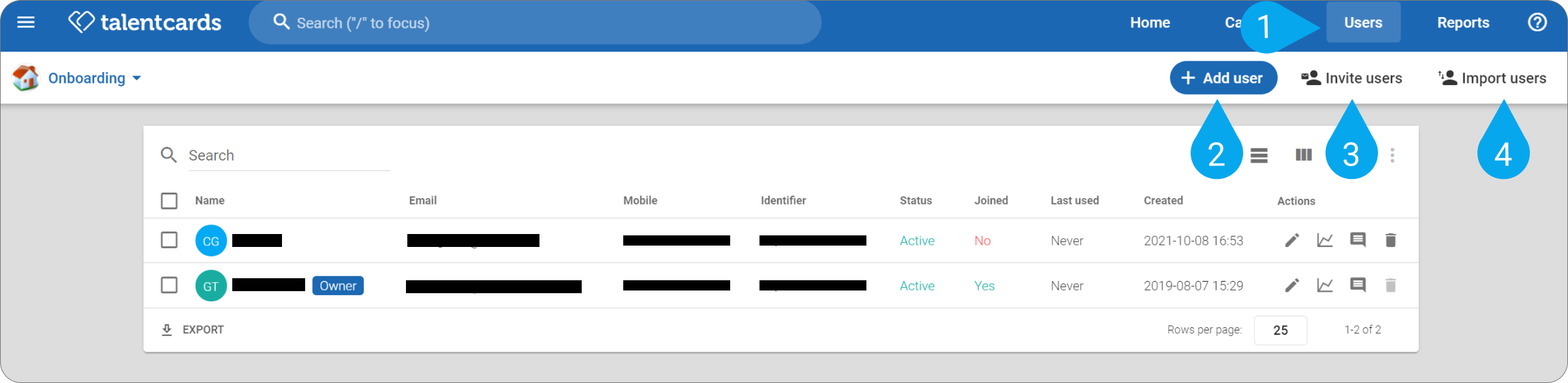Open column visibility settings icon
1568x383 pixels.
[1304, 155]
